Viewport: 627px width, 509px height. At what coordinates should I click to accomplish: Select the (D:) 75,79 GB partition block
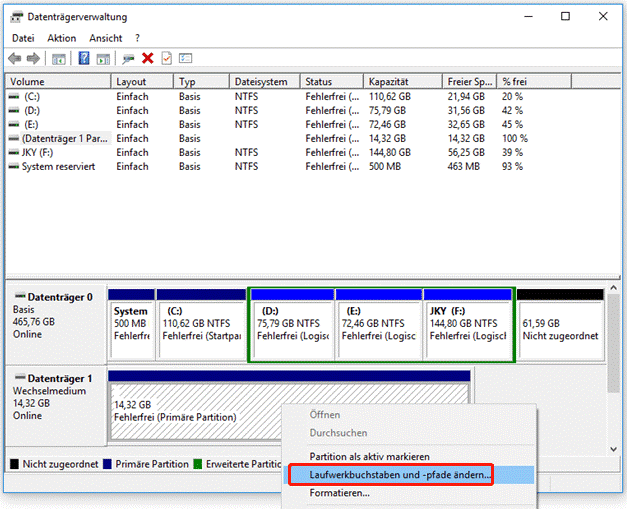(293, 324)
